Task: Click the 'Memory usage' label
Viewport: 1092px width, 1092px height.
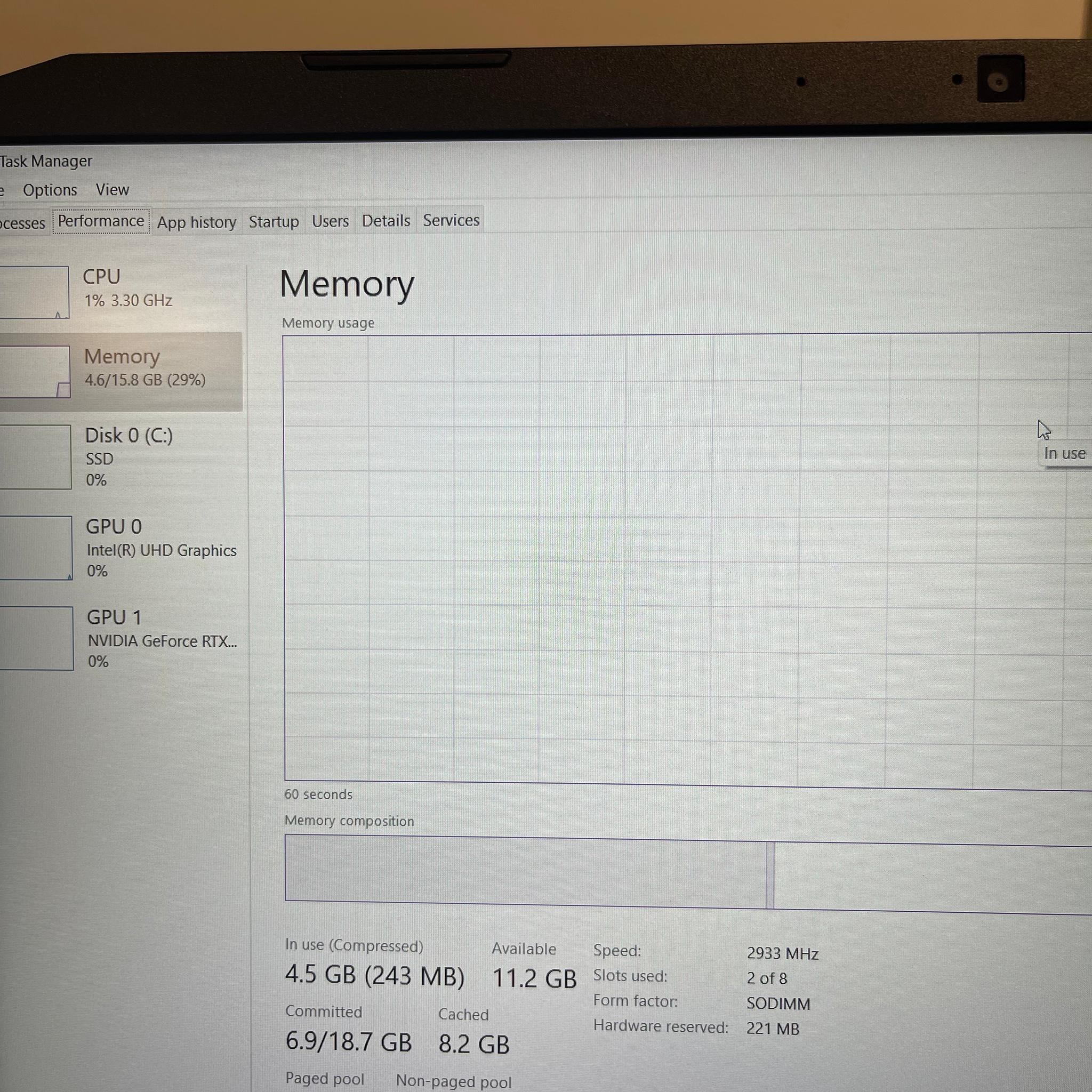Action: tap(328, 323)
